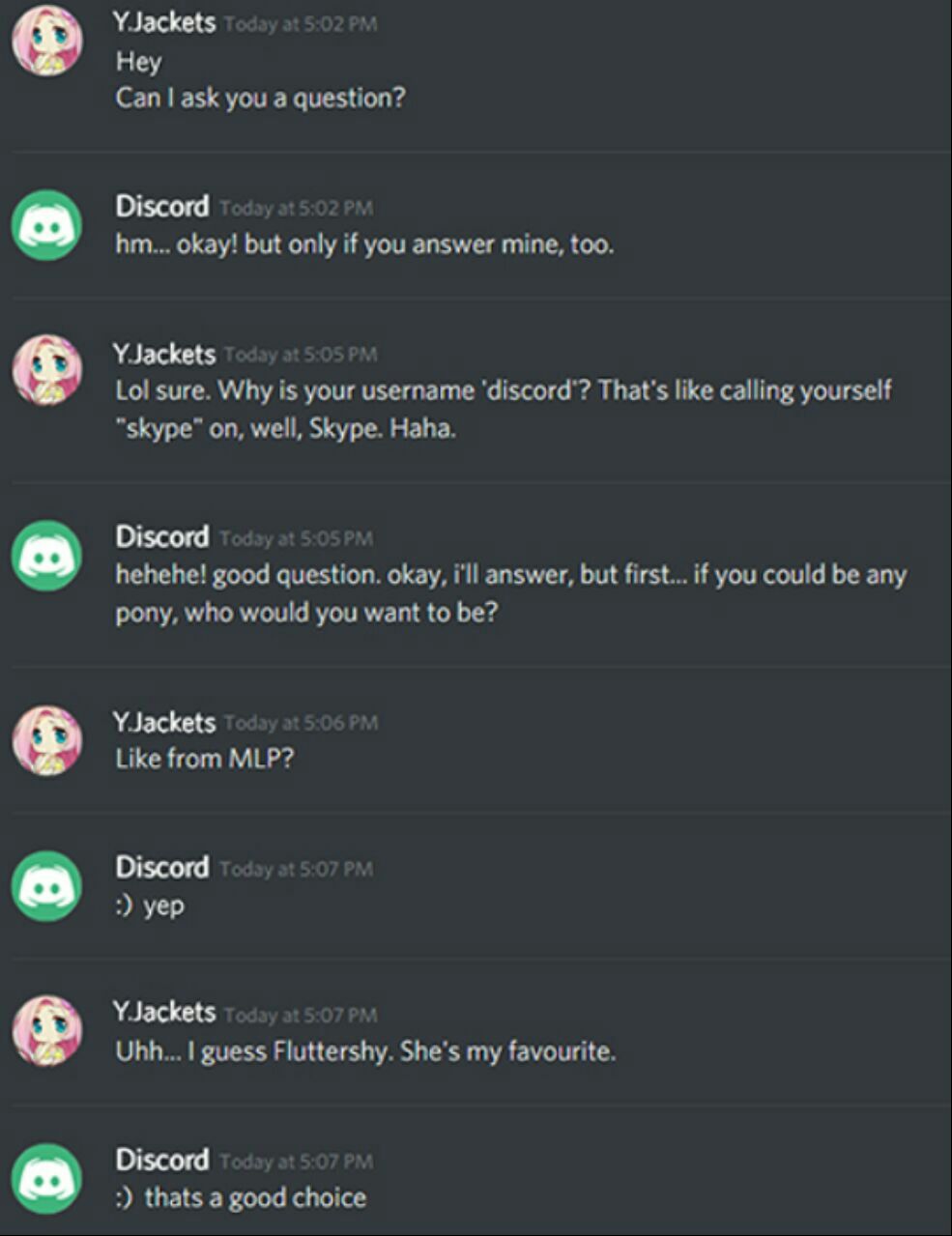Select the "Like from MLP?" message text

[x=204, y=759]
